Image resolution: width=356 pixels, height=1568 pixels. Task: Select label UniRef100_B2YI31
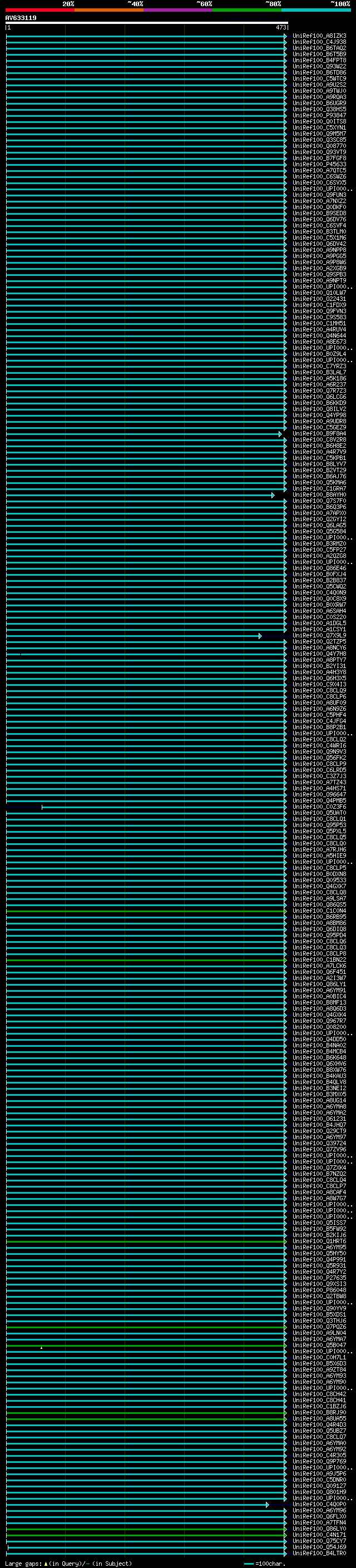[319, 666]
